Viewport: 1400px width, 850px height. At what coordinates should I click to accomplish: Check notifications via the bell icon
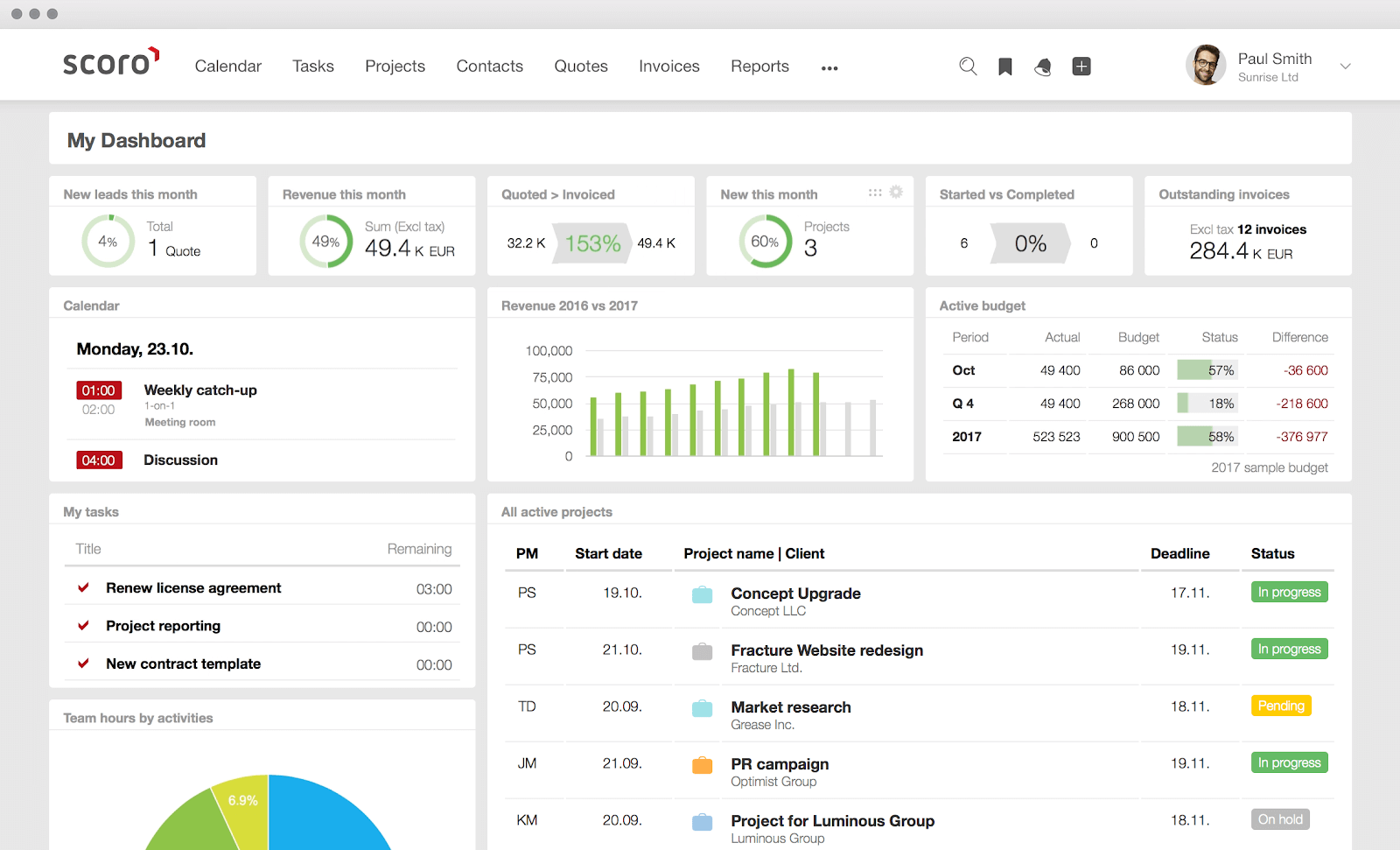point(1042,66)
